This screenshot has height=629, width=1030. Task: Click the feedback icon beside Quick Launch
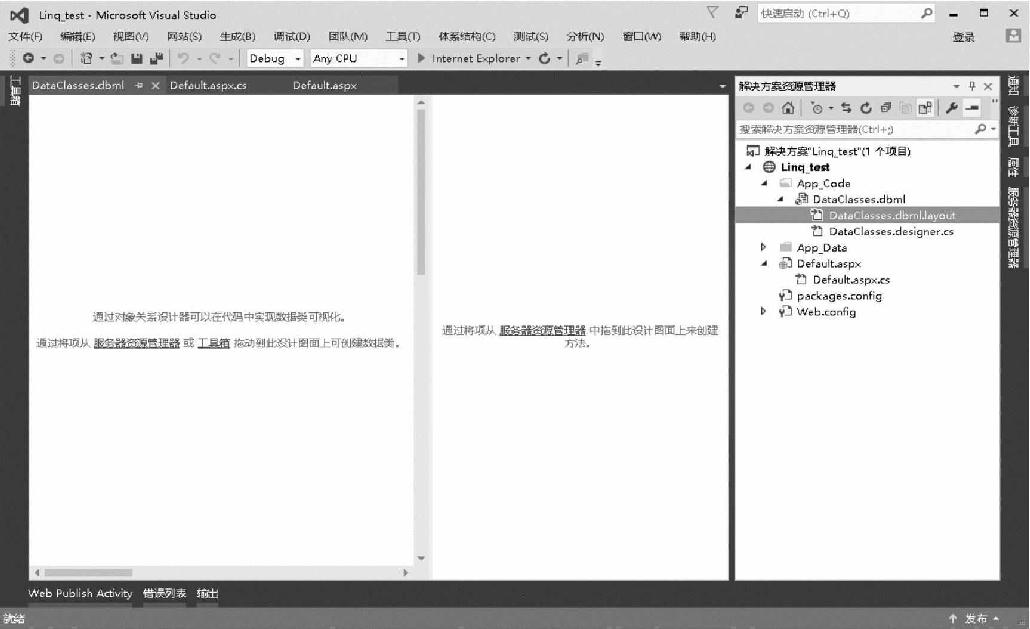click(742, 12)
